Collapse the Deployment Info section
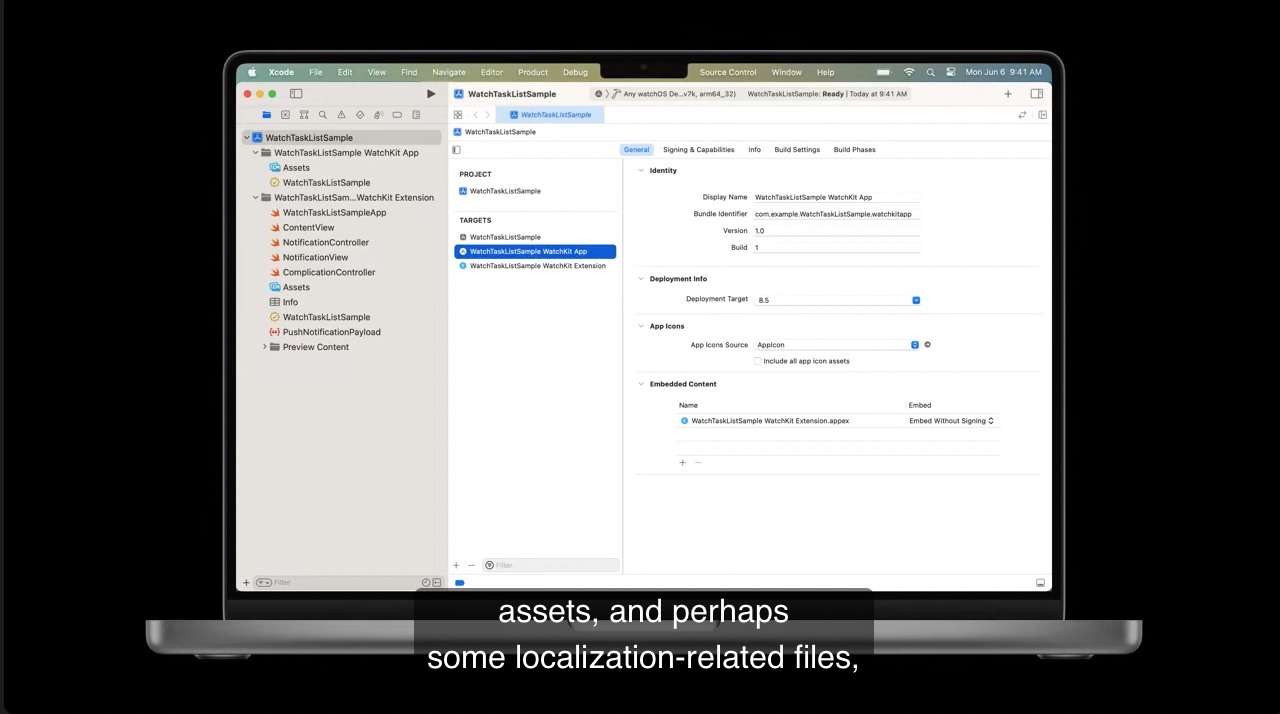1280x714 pixels. pos(641,279)
